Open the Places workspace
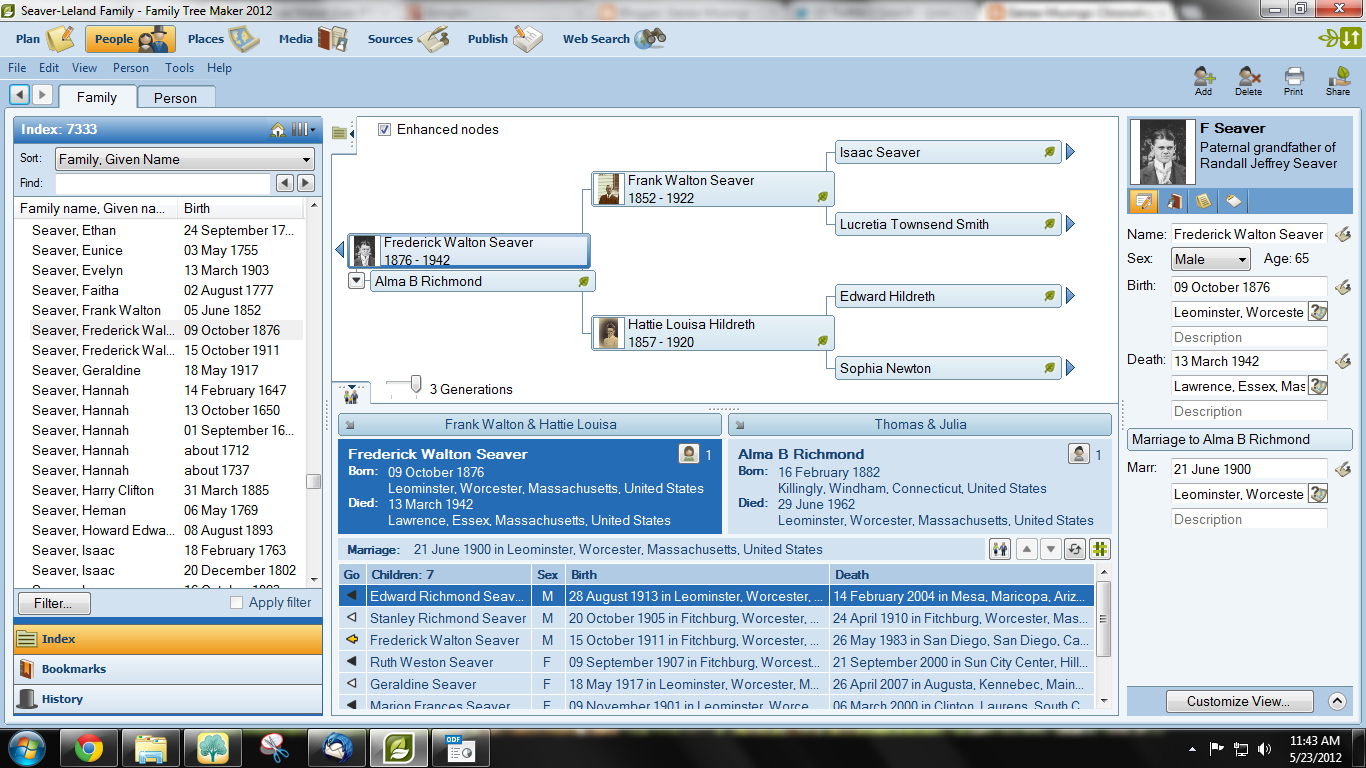 click(222, 39)
